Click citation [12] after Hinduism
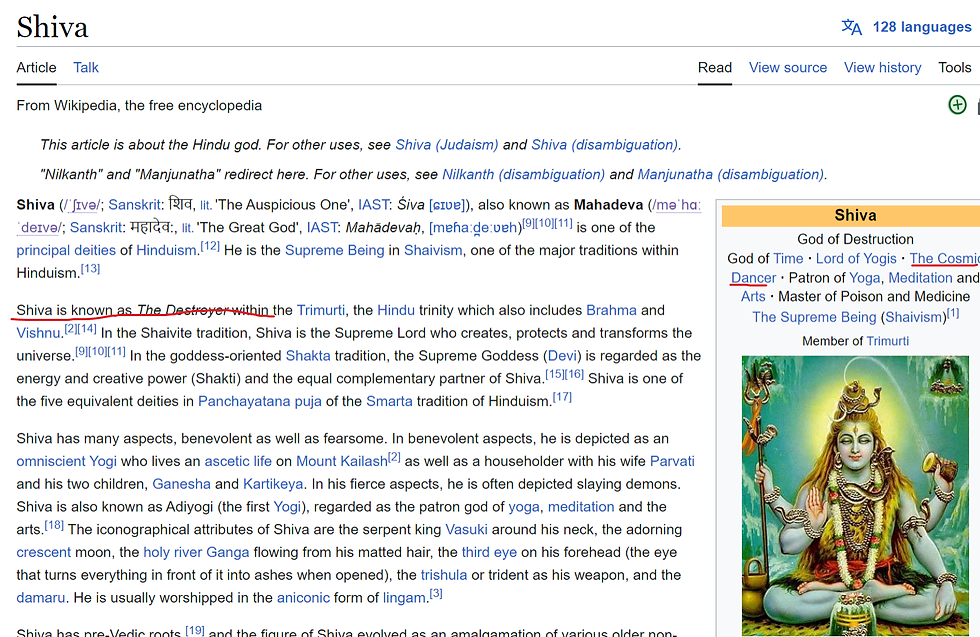This screenshot has height=637, width=980. [210, 246]
